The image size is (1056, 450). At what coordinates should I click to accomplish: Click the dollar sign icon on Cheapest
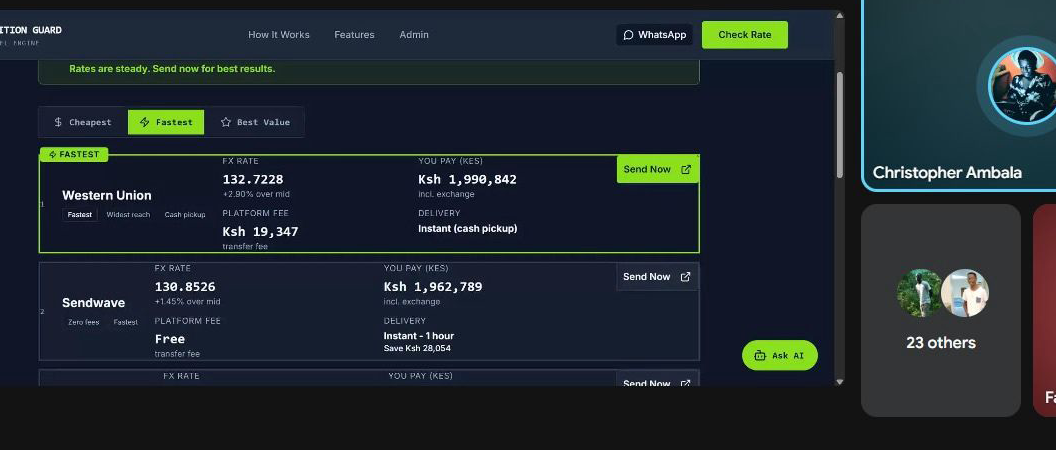tap(58, 122)
